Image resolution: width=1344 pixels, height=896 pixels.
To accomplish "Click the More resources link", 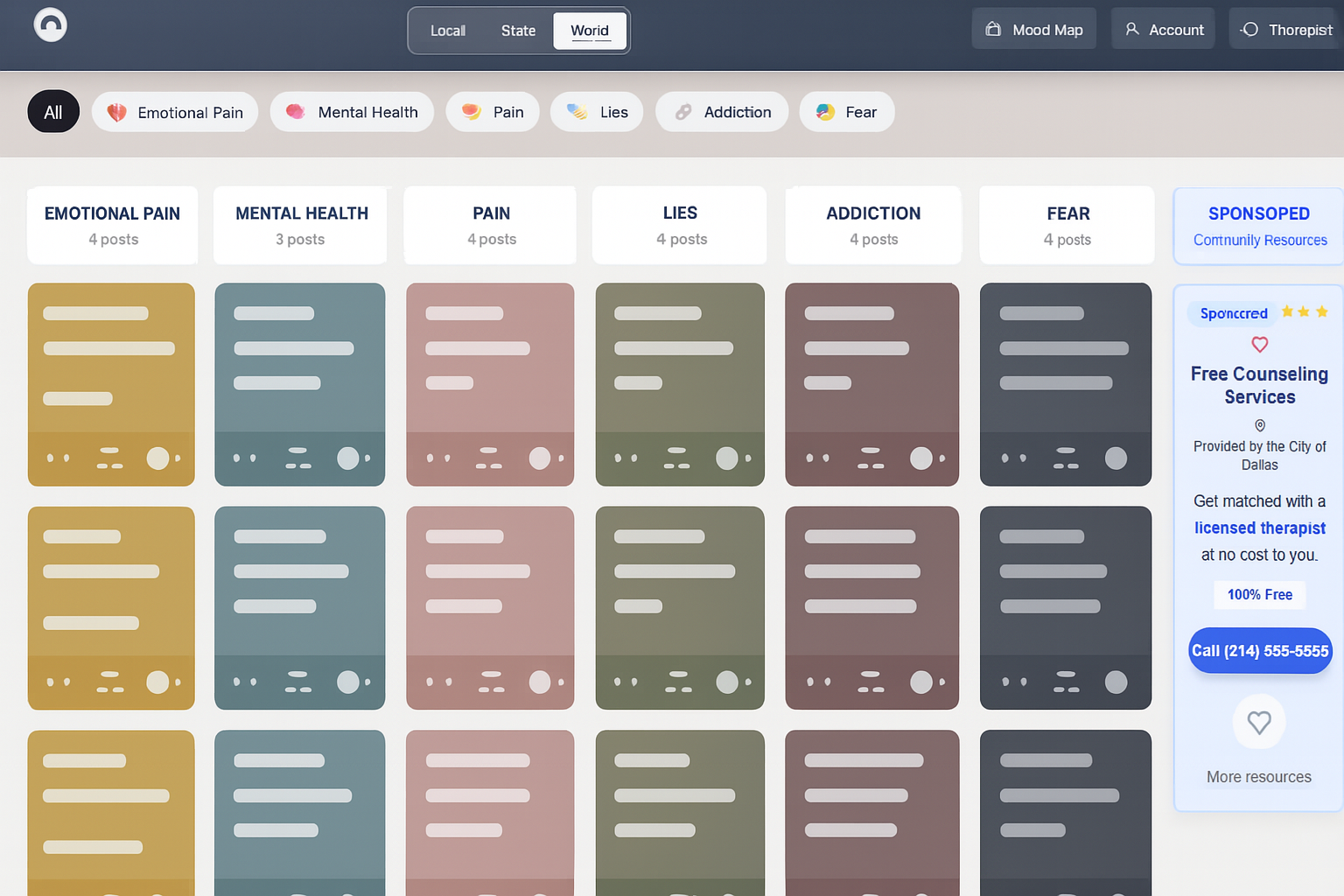I will (1258, 777).
